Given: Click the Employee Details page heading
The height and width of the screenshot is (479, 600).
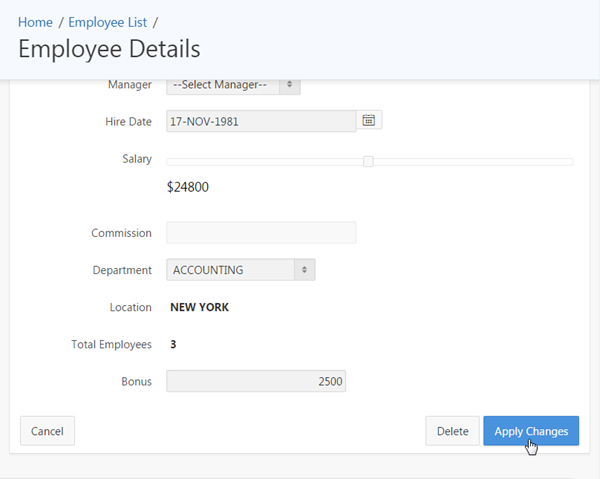Looking at the screenshot, I should [x=109, y=49].
